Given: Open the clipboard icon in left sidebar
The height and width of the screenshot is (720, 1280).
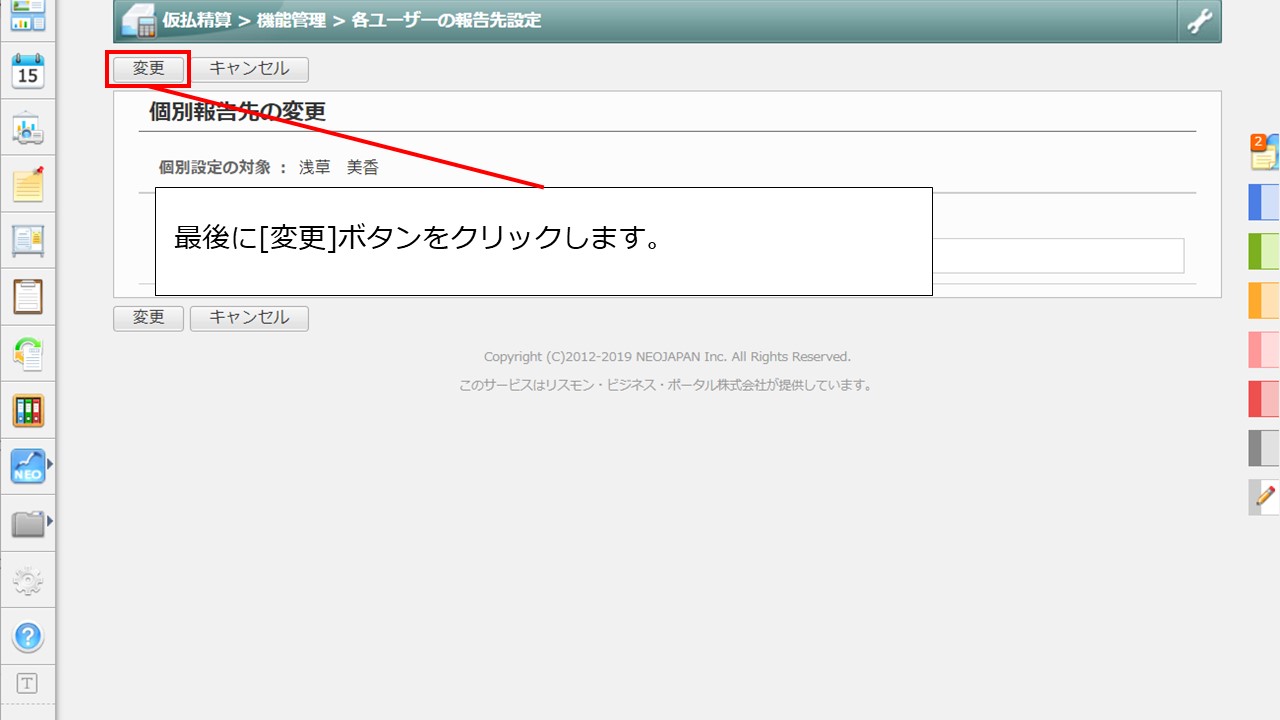Looking at the screenshot, I should 28,297.
